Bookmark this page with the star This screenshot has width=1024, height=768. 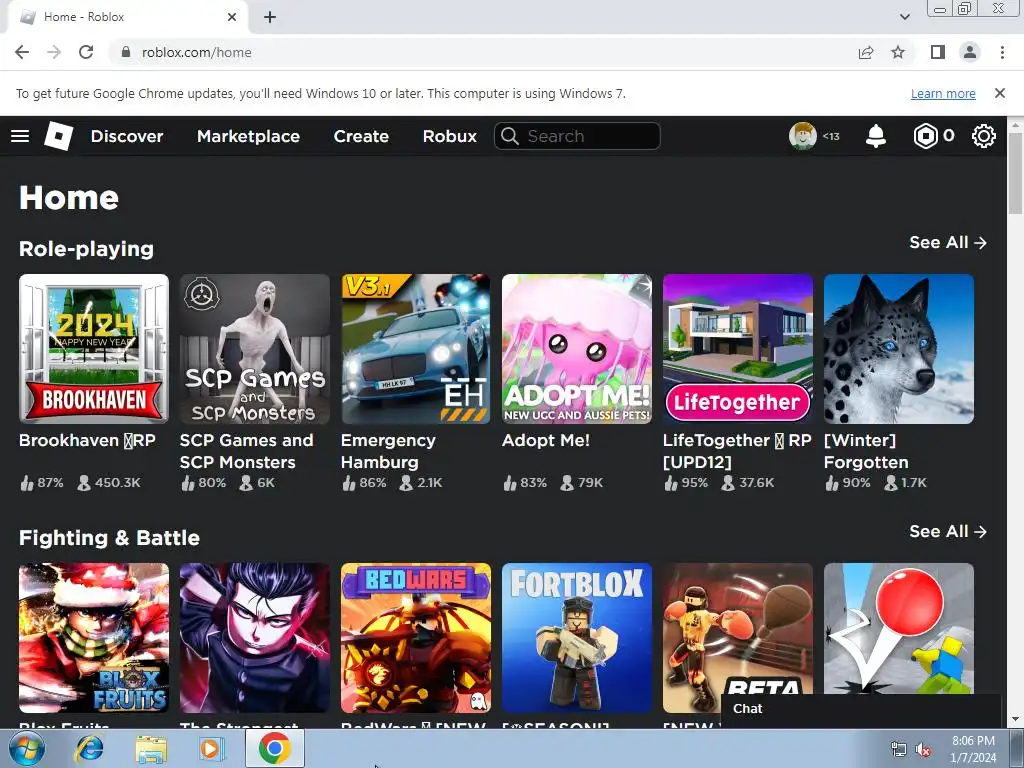tap(898, 52)
